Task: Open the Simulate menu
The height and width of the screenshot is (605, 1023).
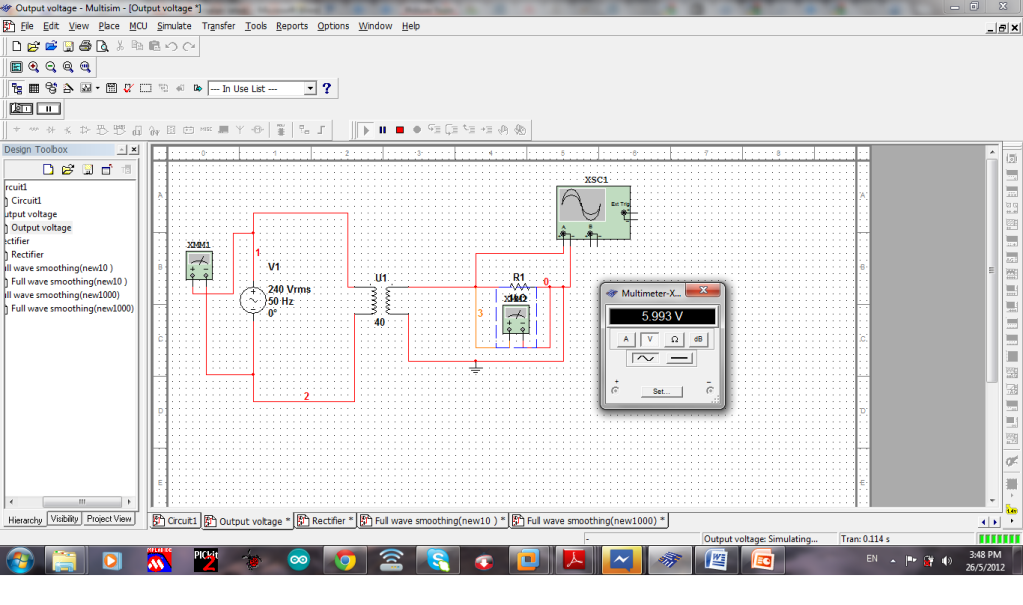Action: 174,26
